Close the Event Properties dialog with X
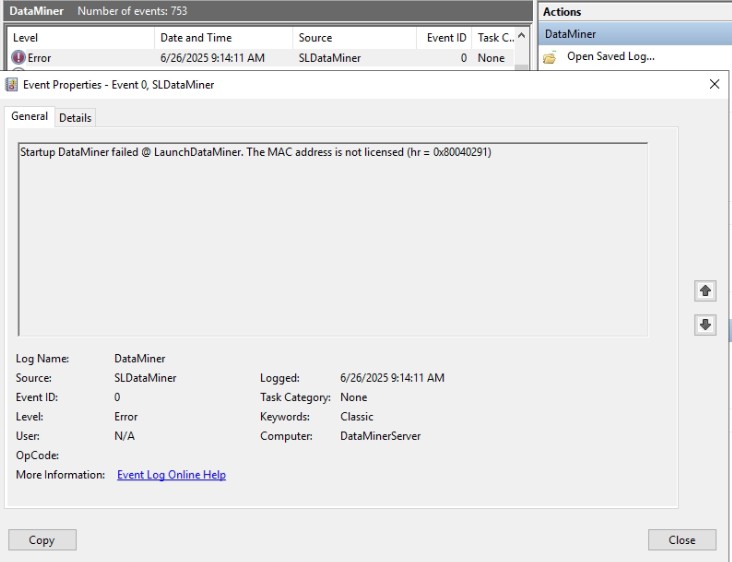This screenshot has width=732, height=562. click(x=714, y=84)
